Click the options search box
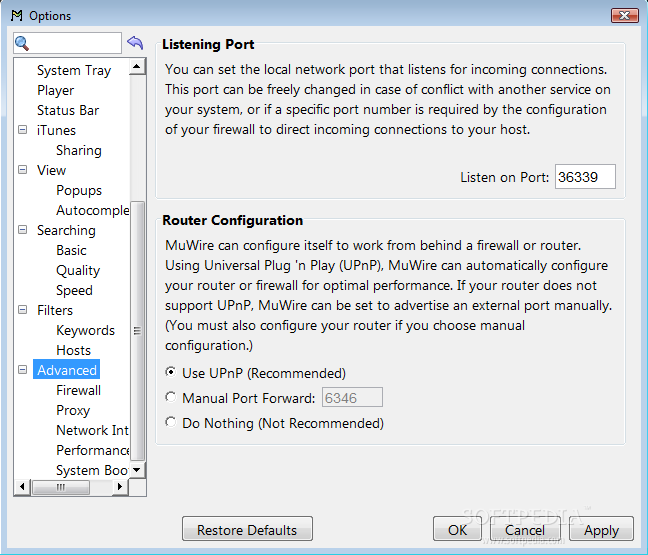The width and height of the screenshot is (648, 555). [x=67, y=43]
